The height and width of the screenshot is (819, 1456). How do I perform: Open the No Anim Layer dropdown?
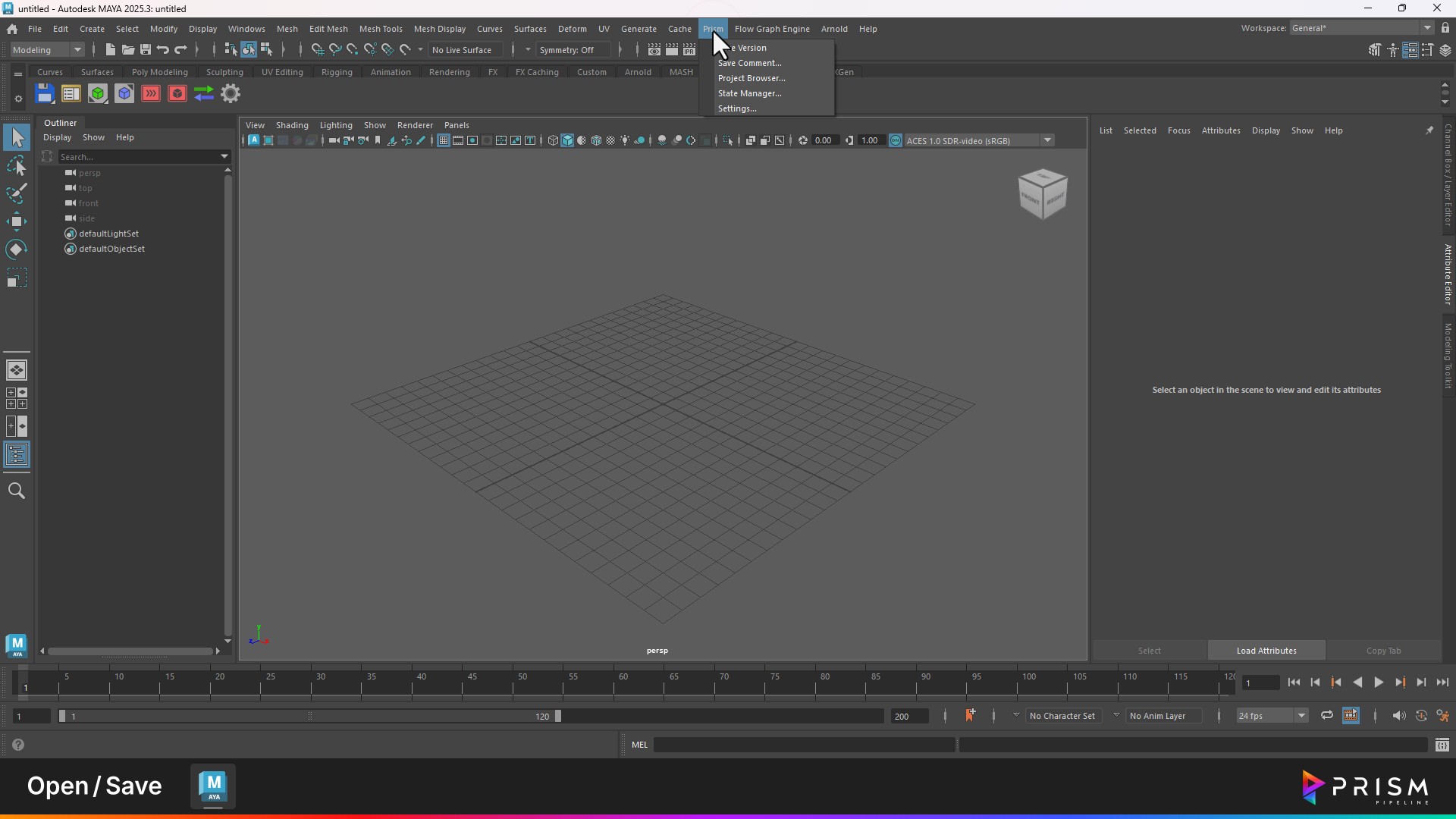pyautogui.click(x=1163, y=716)
